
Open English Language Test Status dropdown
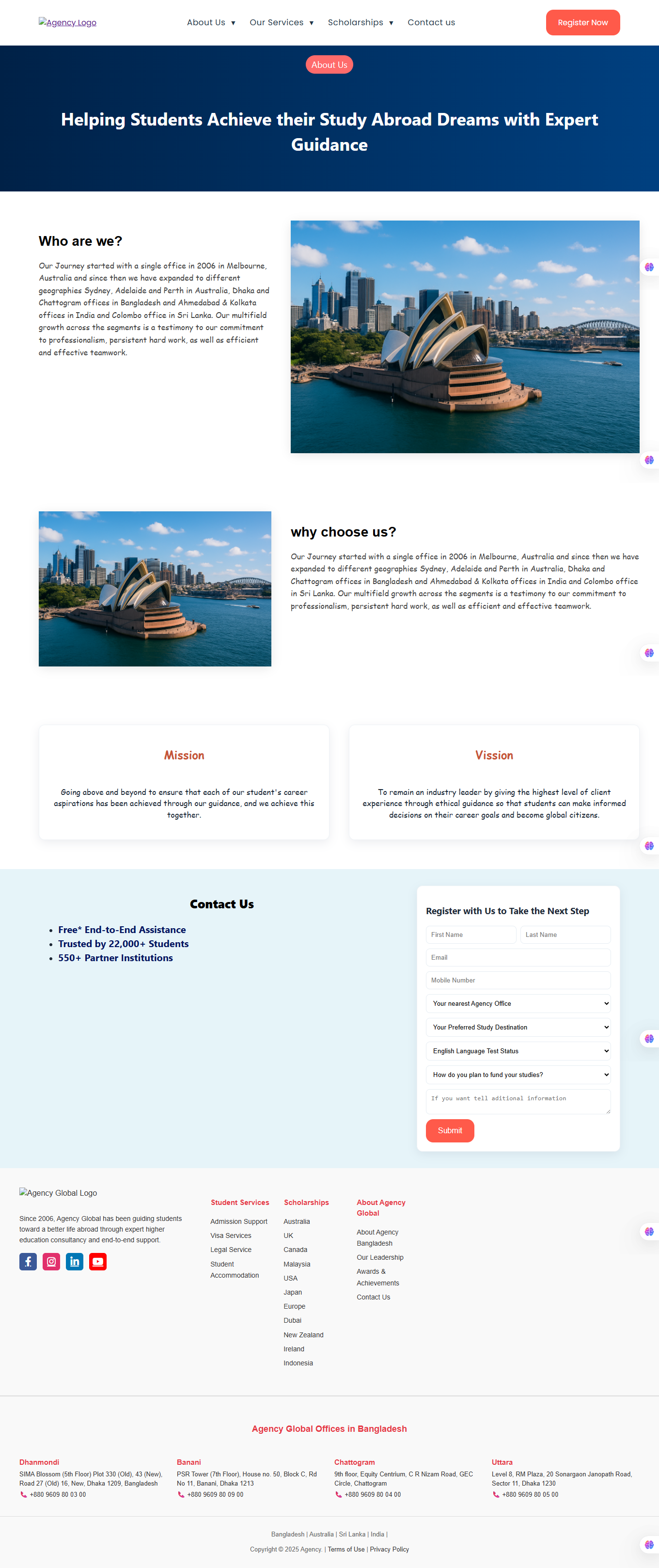518,1051
